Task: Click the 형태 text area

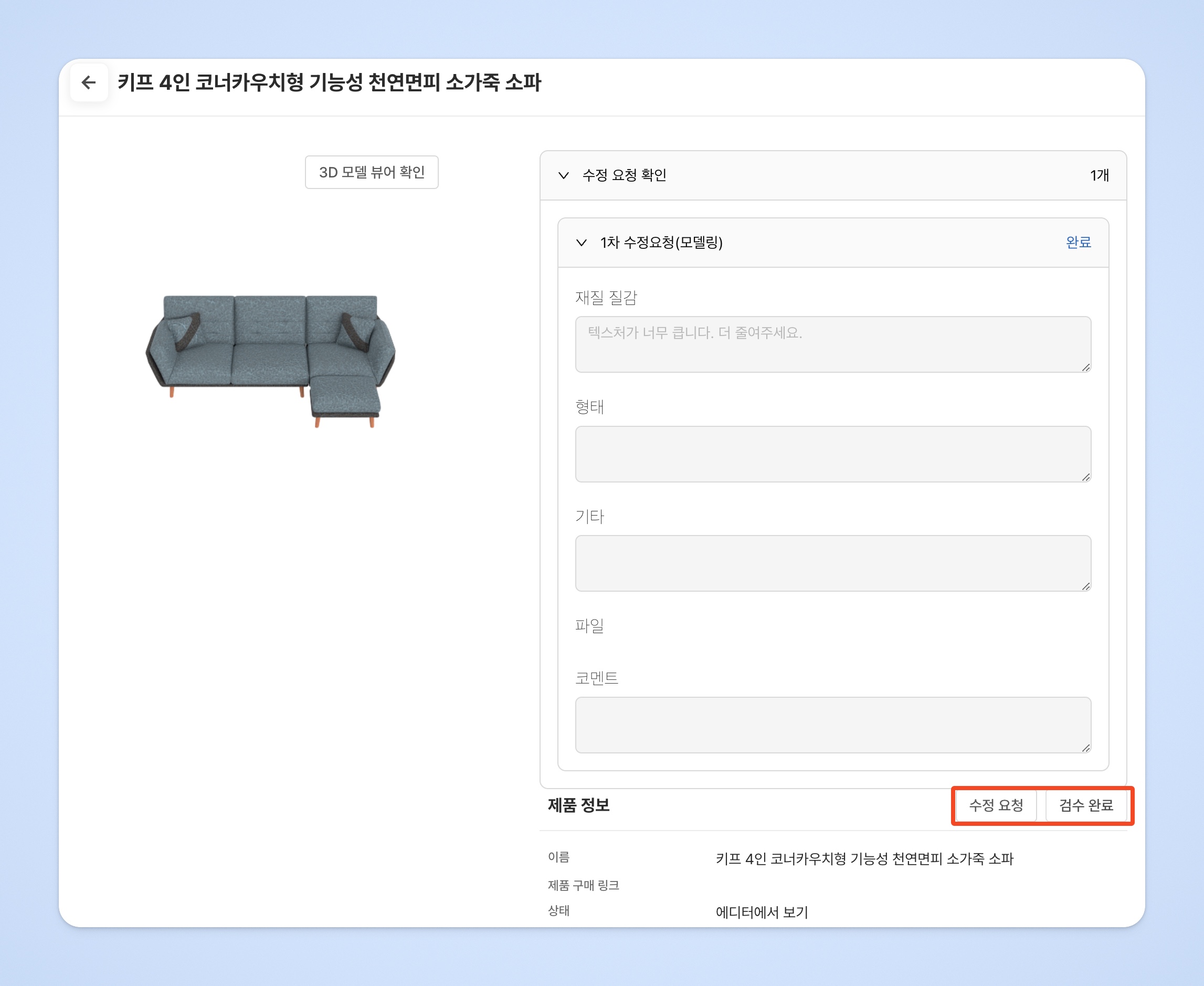Action: pos(832,454)
